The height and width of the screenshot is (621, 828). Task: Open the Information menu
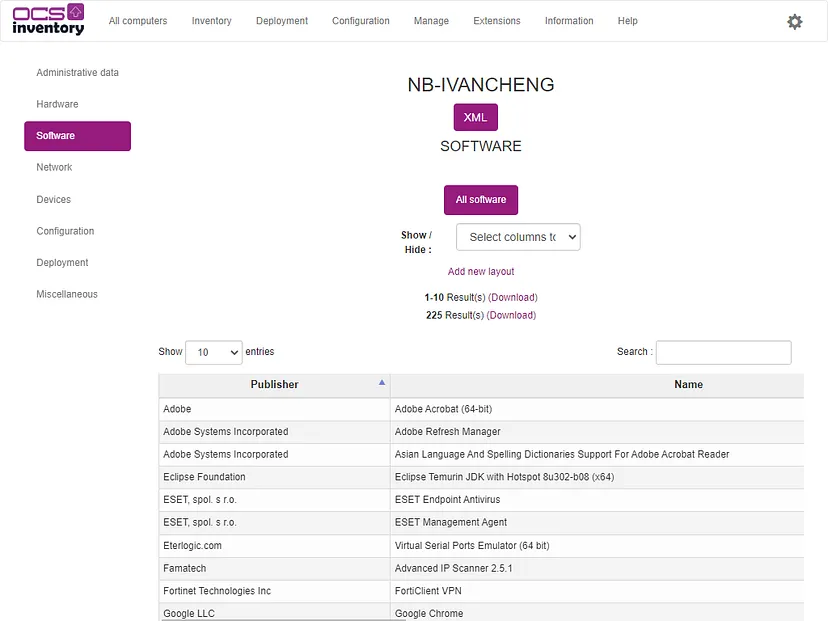pos(569,21)
